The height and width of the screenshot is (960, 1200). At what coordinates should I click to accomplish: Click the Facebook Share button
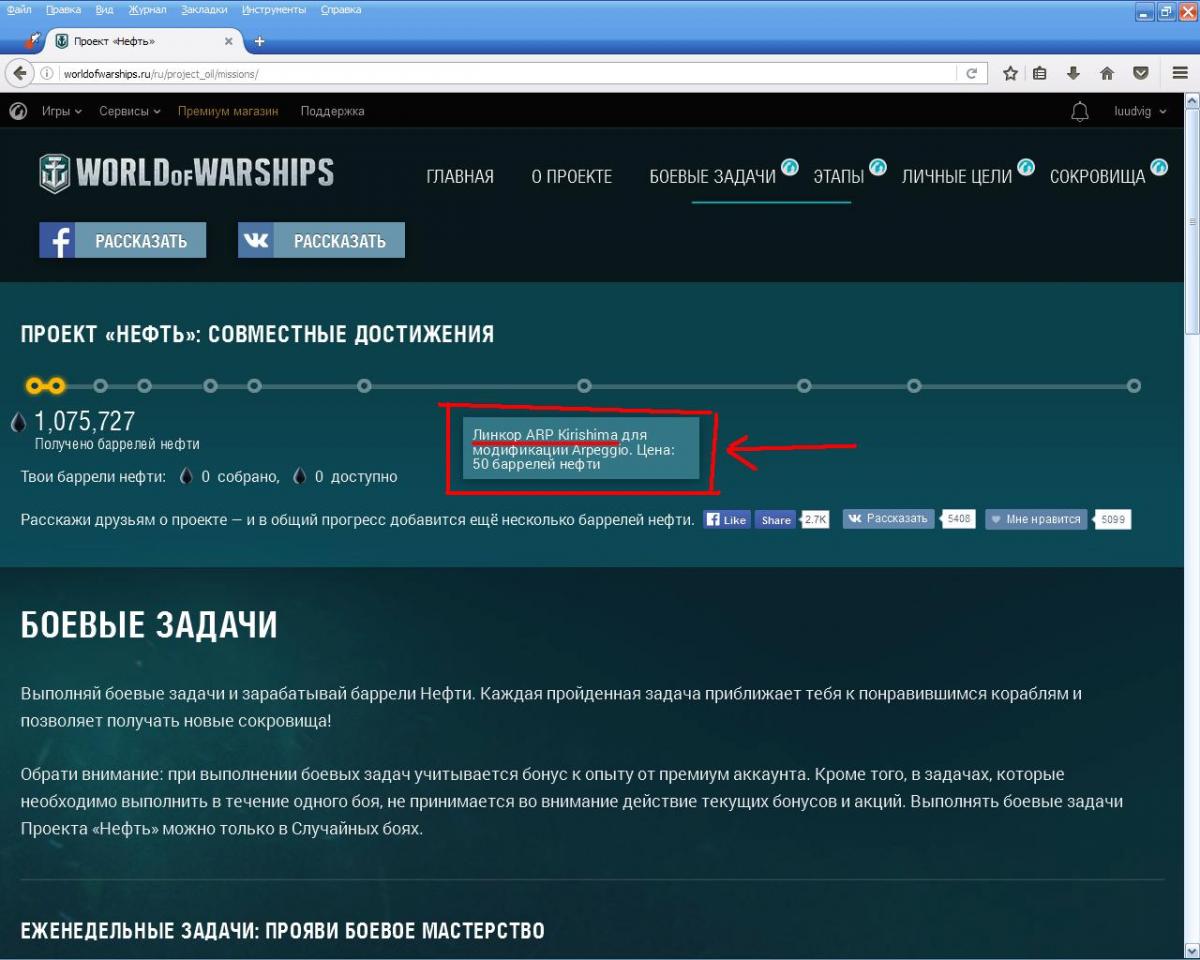(776, 520)
